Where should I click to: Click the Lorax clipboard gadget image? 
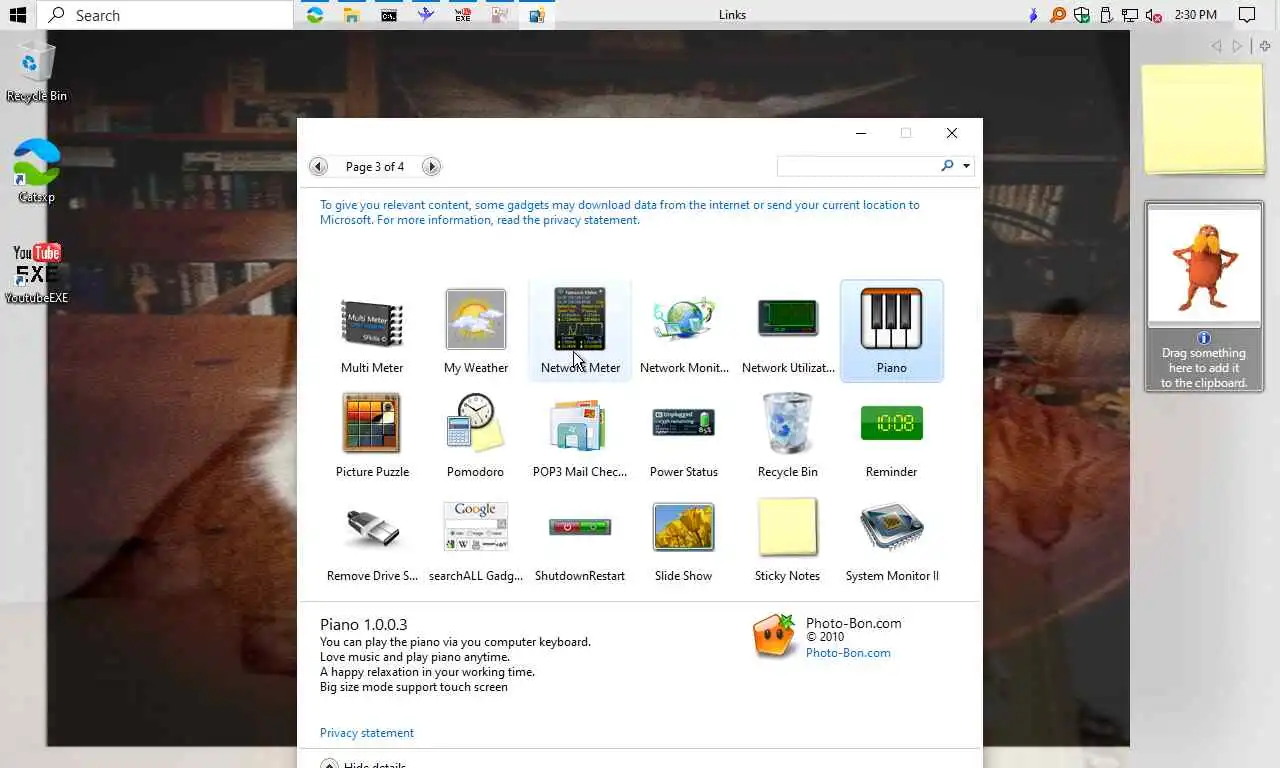click(1204, 265)
